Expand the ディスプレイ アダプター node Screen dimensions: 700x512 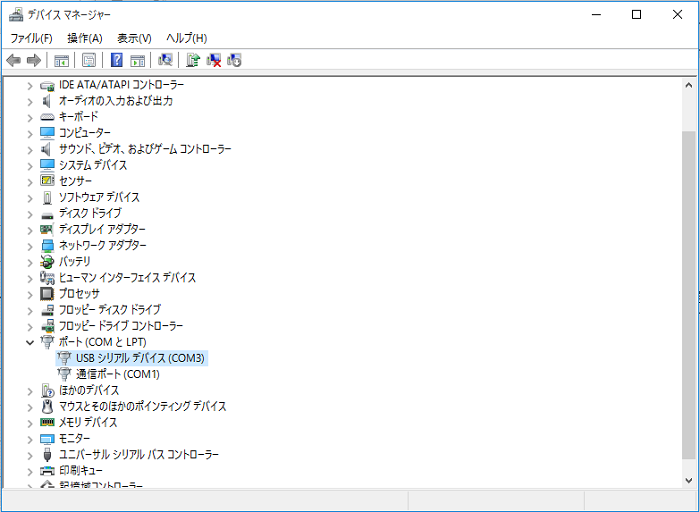click(29, 229)
